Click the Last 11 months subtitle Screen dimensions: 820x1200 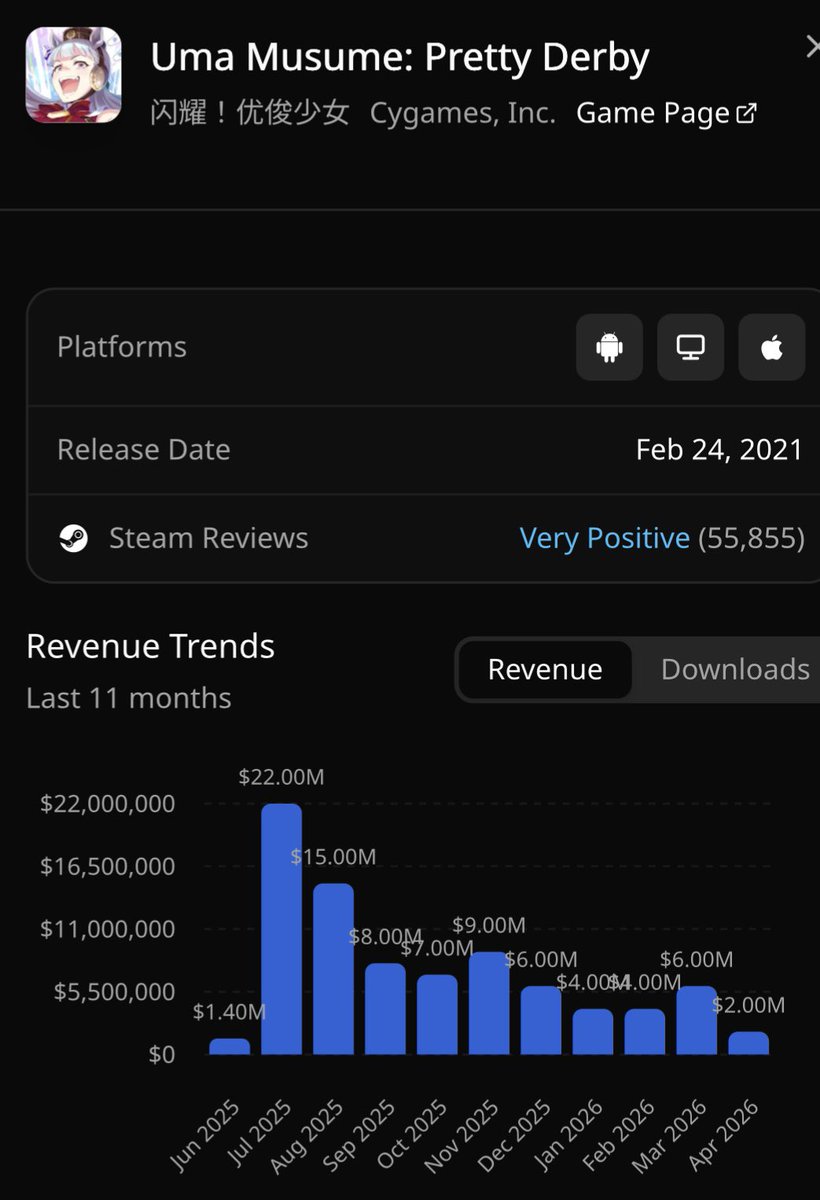pos(129,698)
